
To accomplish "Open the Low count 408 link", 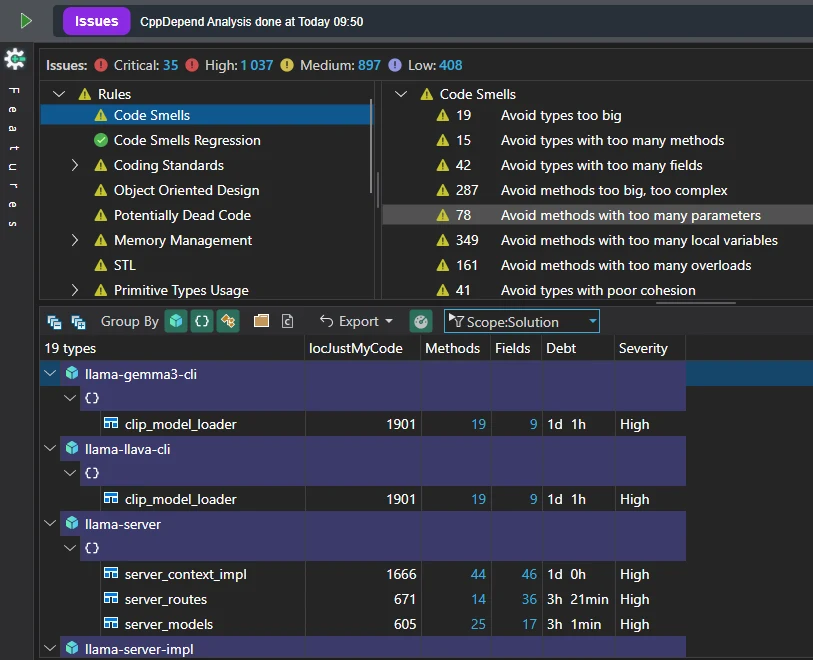I will (451, 65).
